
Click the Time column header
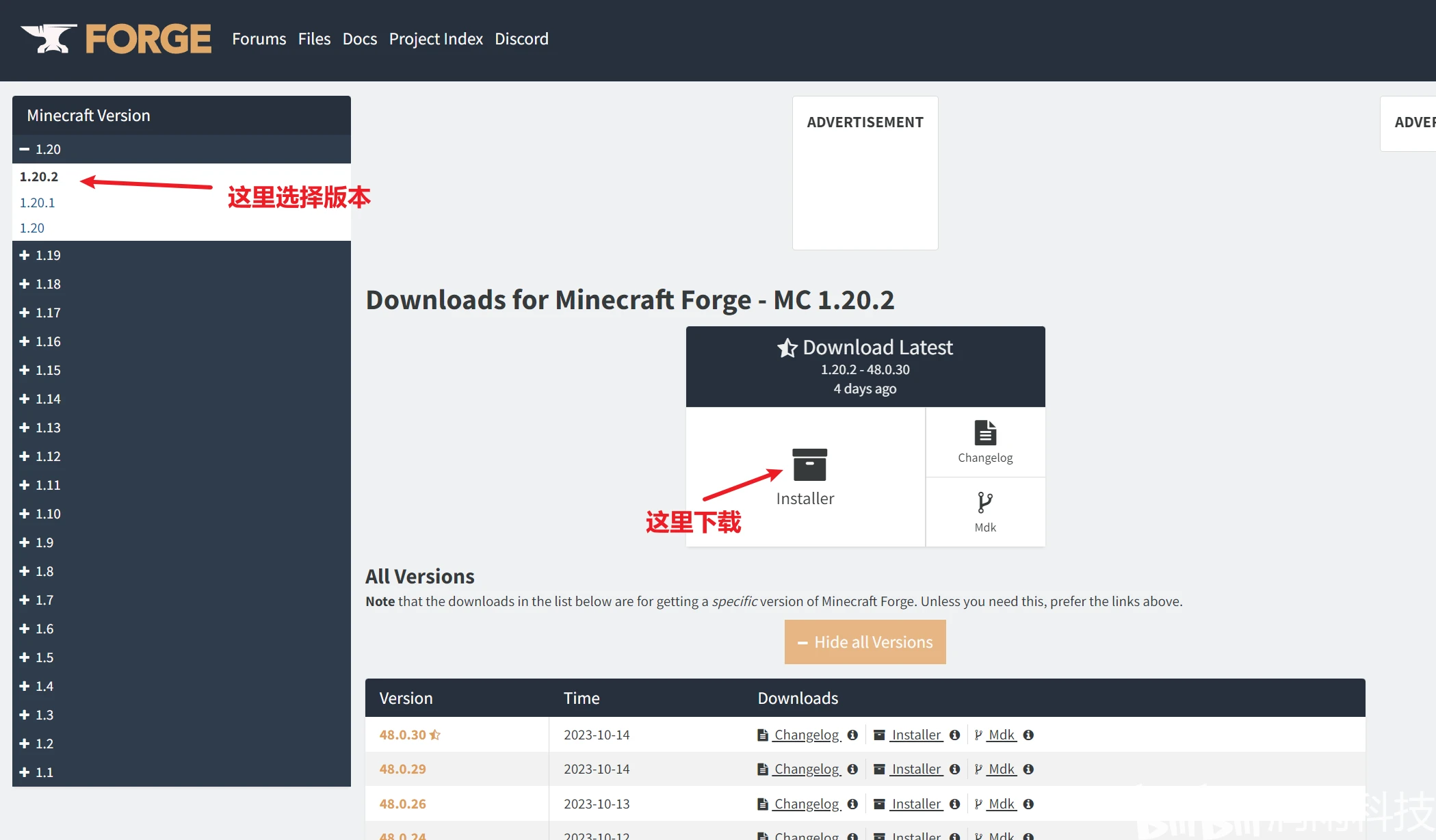click(x=582, y=698)
